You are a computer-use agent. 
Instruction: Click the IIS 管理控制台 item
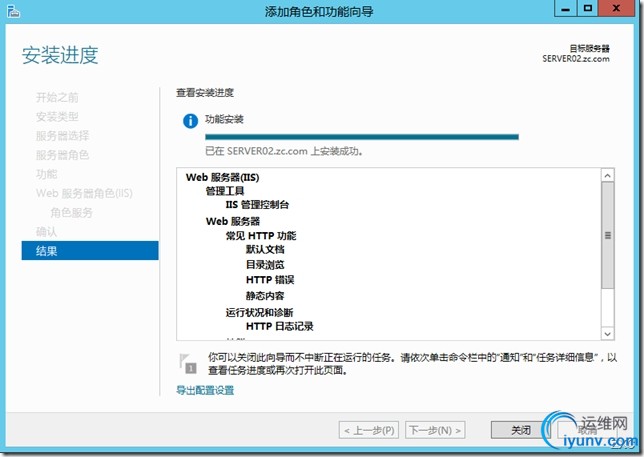point(257,204)
